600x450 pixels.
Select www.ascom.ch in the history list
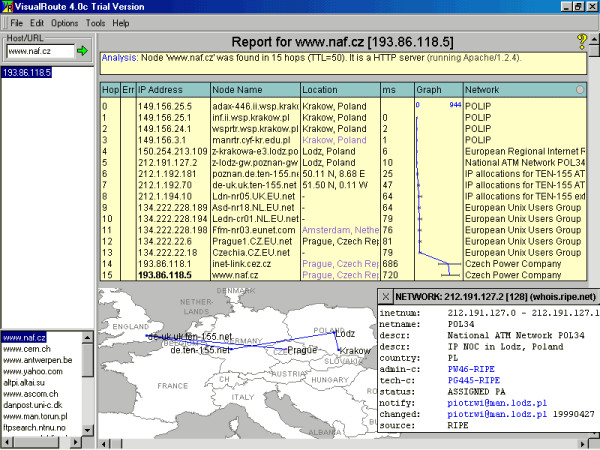(x=31, y=394)
